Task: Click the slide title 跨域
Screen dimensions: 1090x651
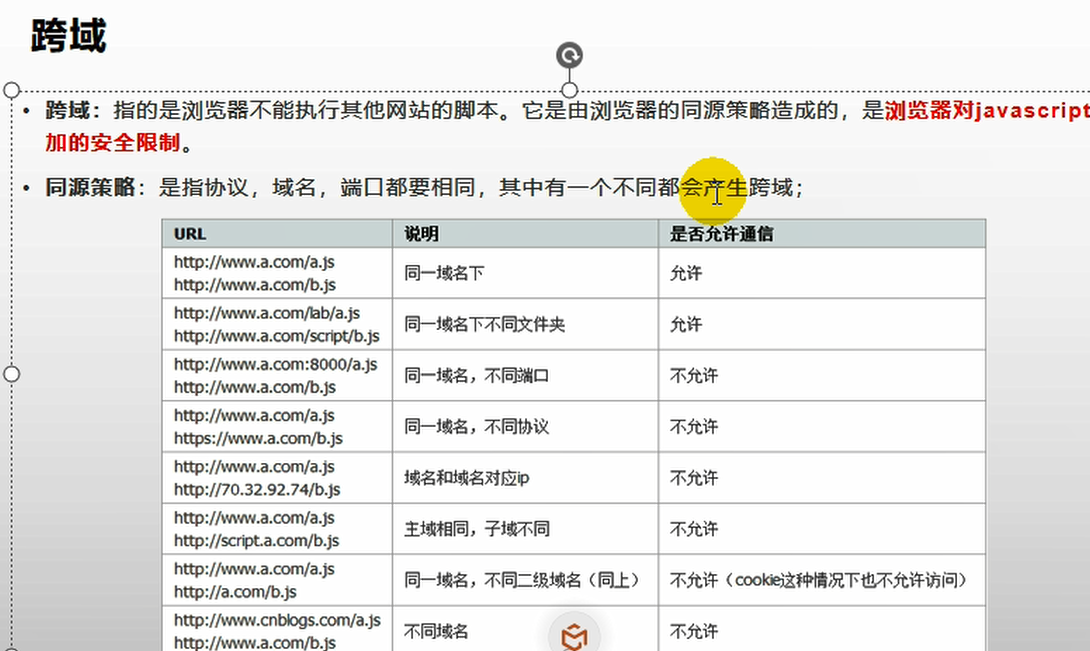Action: [68, 37]
